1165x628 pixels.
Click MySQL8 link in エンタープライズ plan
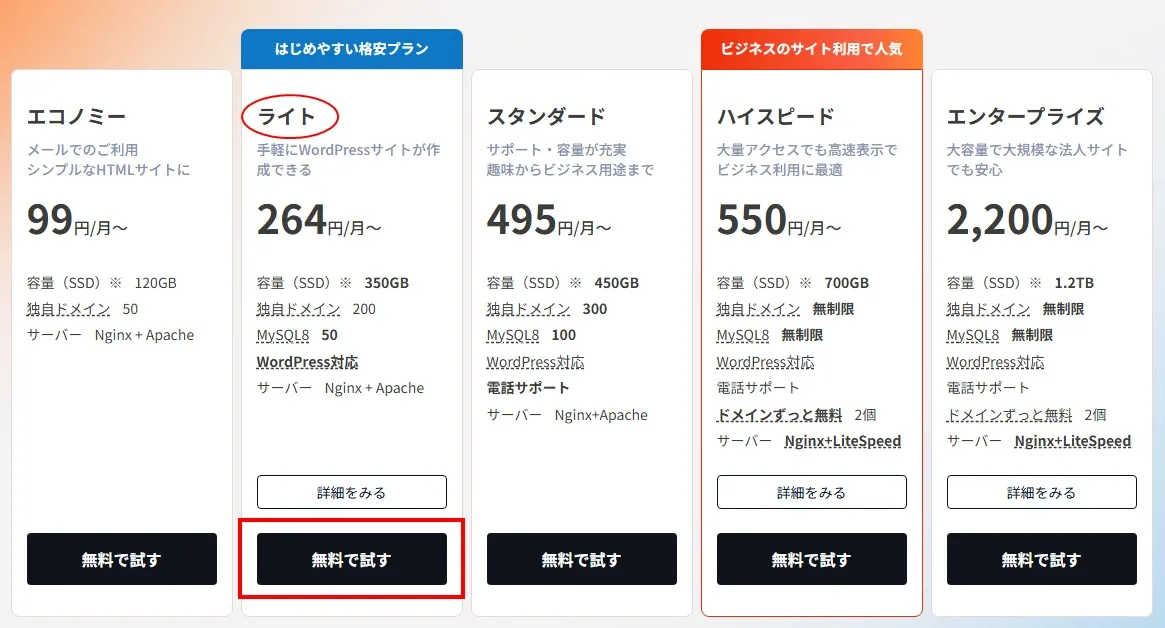[x=973, y=335]
